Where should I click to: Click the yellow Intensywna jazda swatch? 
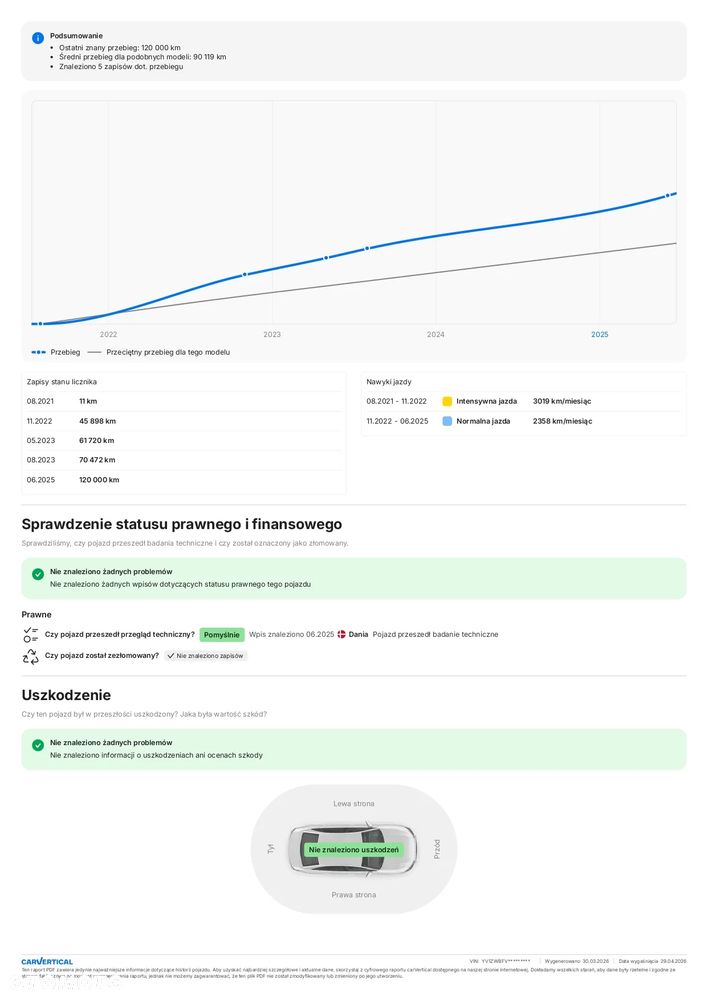447,401
